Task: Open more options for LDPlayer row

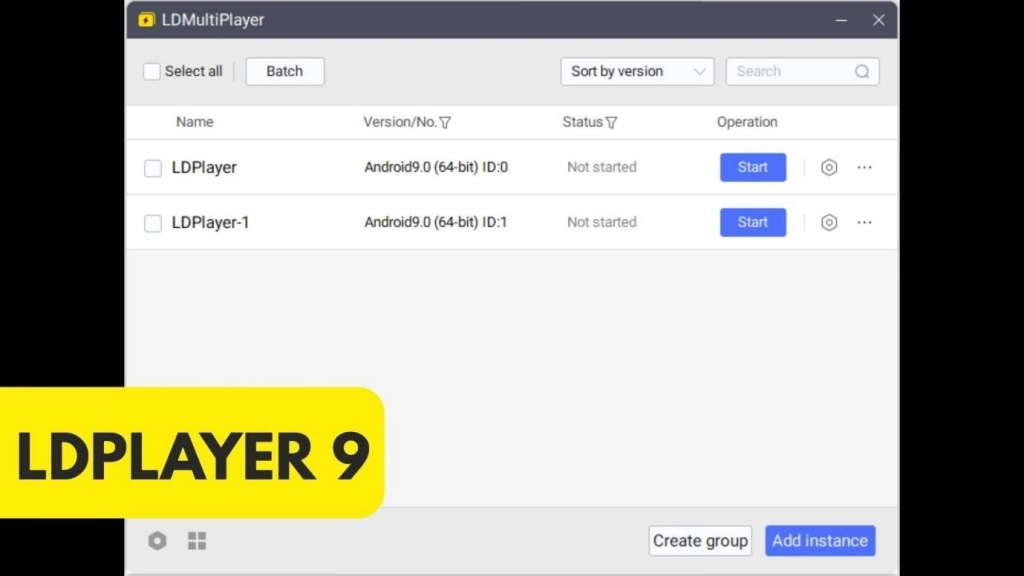Action: [864, 168]
